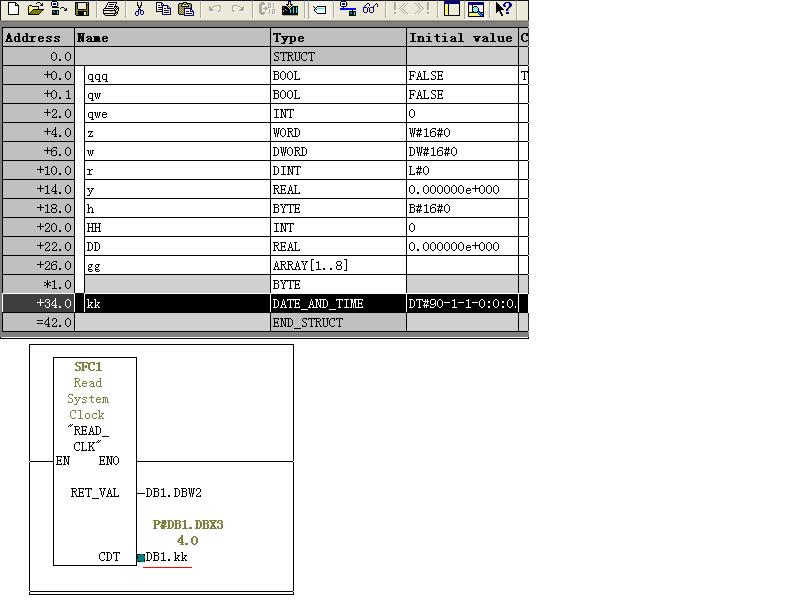This screenshot has width=794, height=601.
Task: Select the name cell 'qwe'
Action: [x=177, y=113]
